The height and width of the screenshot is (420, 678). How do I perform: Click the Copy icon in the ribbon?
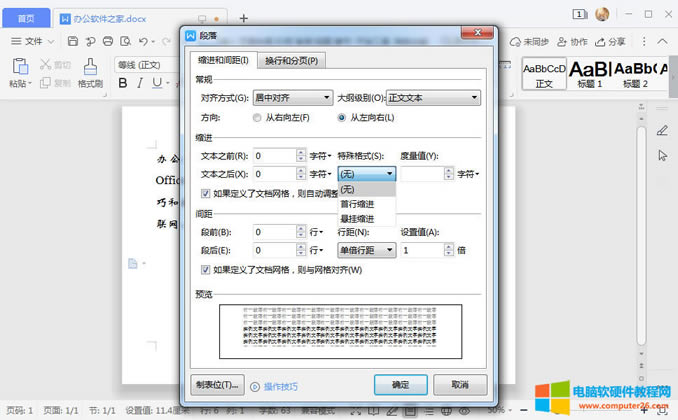(45, 83)
